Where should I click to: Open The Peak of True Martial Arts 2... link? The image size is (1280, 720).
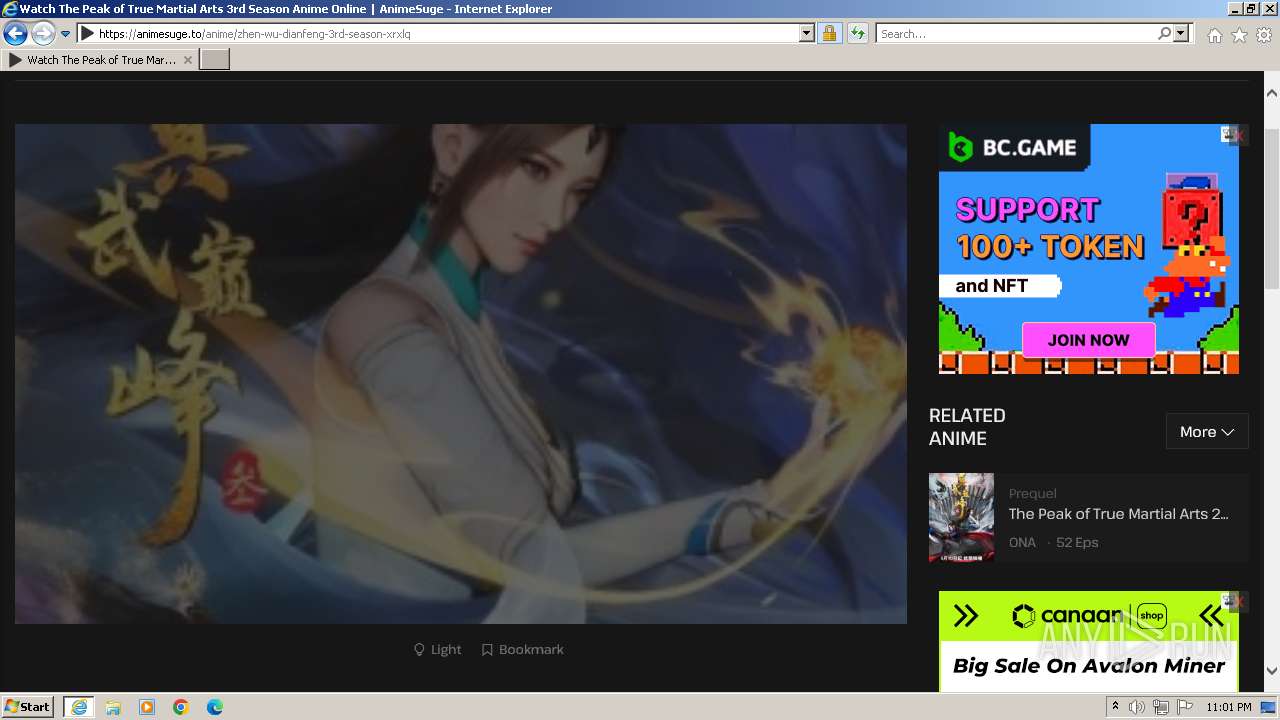pyautogui.click(x=1118, y=514)
